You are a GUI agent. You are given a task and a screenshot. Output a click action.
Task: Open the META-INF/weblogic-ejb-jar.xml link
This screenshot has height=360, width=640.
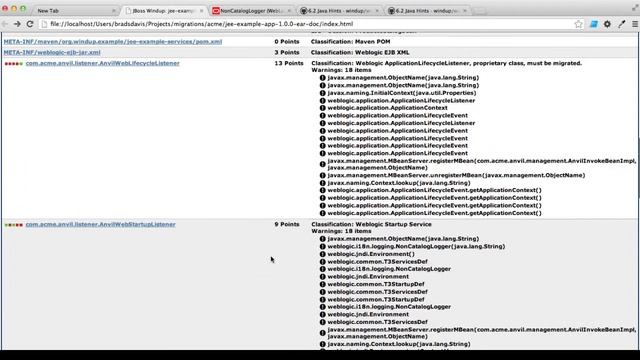(x=52, y=52)
